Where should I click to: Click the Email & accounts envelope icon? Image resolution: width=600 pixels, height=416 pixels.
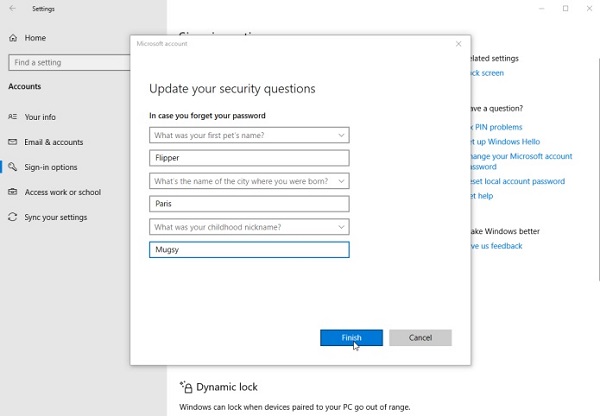[13, 142]
